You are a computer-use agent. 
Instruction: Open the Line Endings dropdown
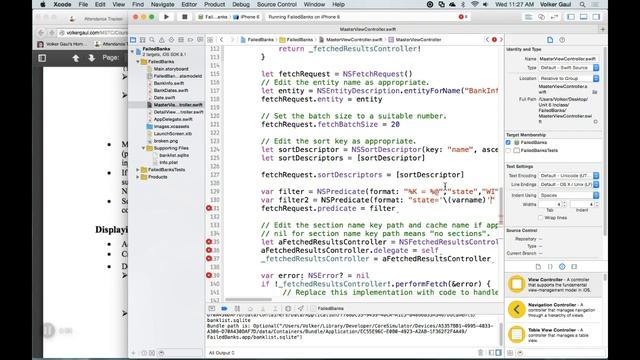569,184
